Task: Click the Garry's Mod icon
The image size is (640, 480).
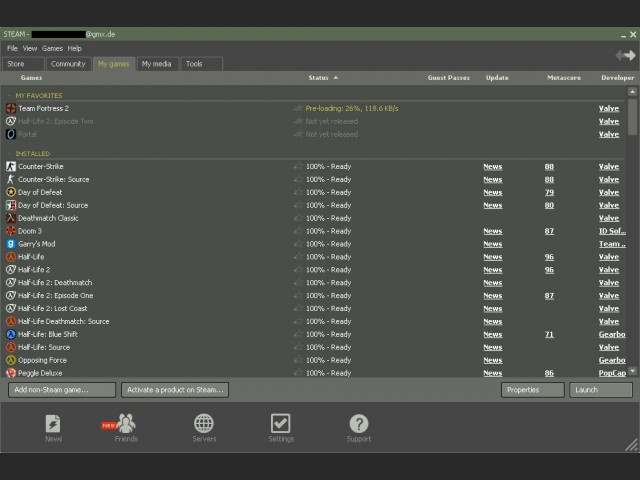Action: 11,244
